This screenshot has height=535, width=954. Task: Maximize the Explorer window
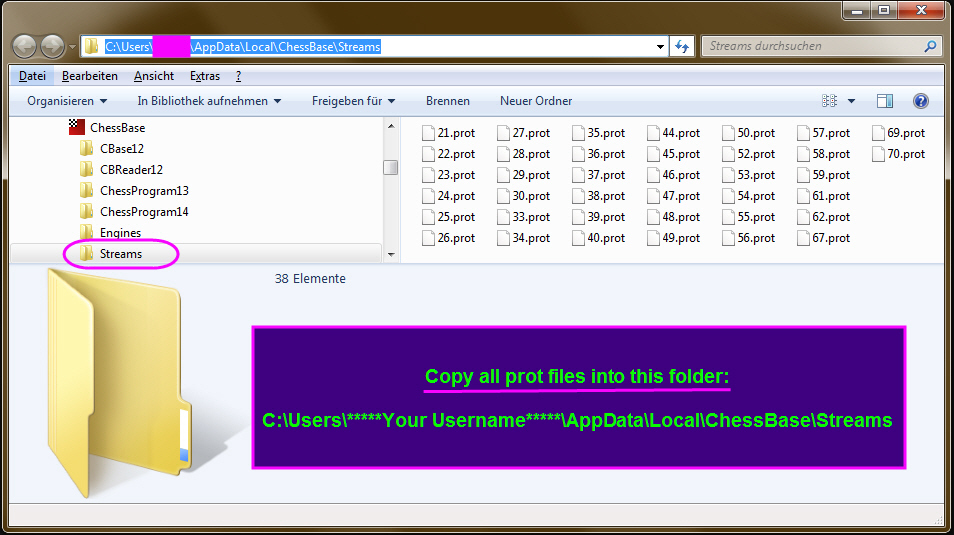[885, 10]
